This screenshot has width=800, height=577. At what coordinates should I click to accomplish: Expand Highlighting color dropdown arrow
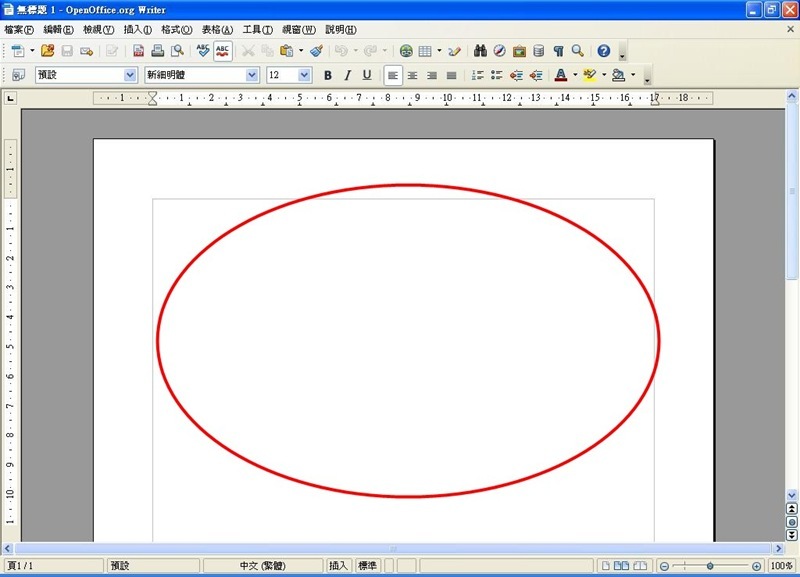point(604,75)
